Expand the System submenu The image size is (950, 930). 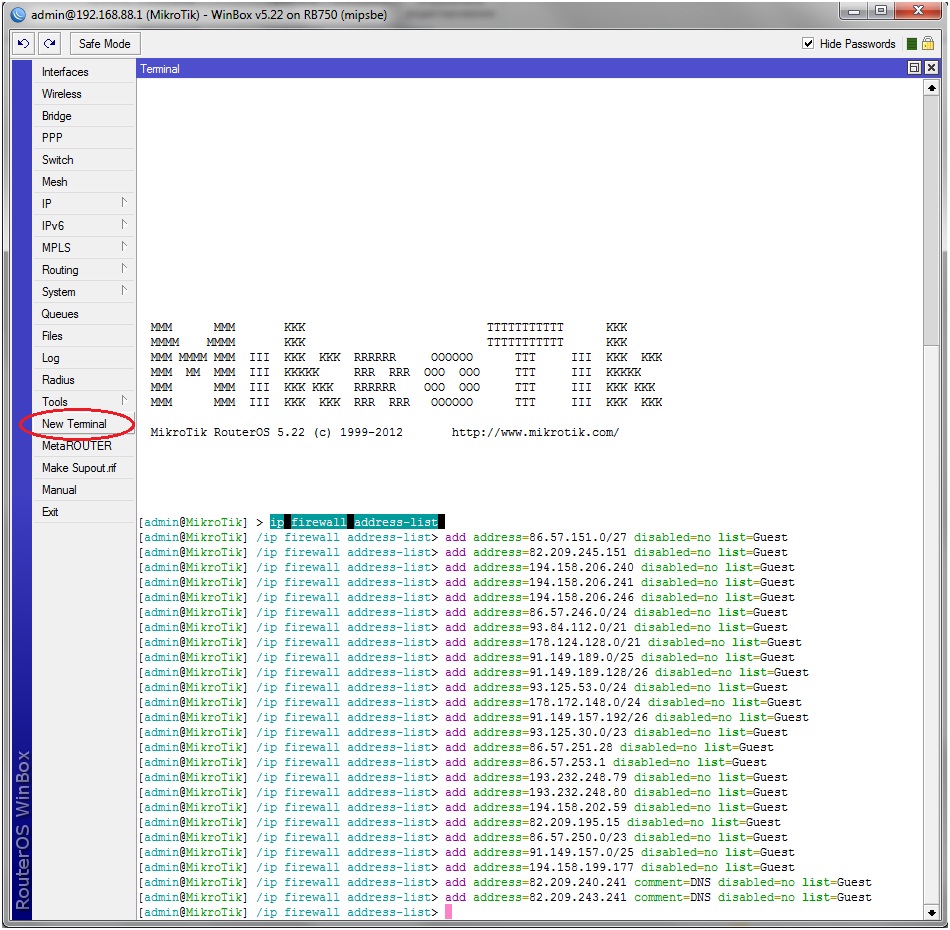[85, 292]
